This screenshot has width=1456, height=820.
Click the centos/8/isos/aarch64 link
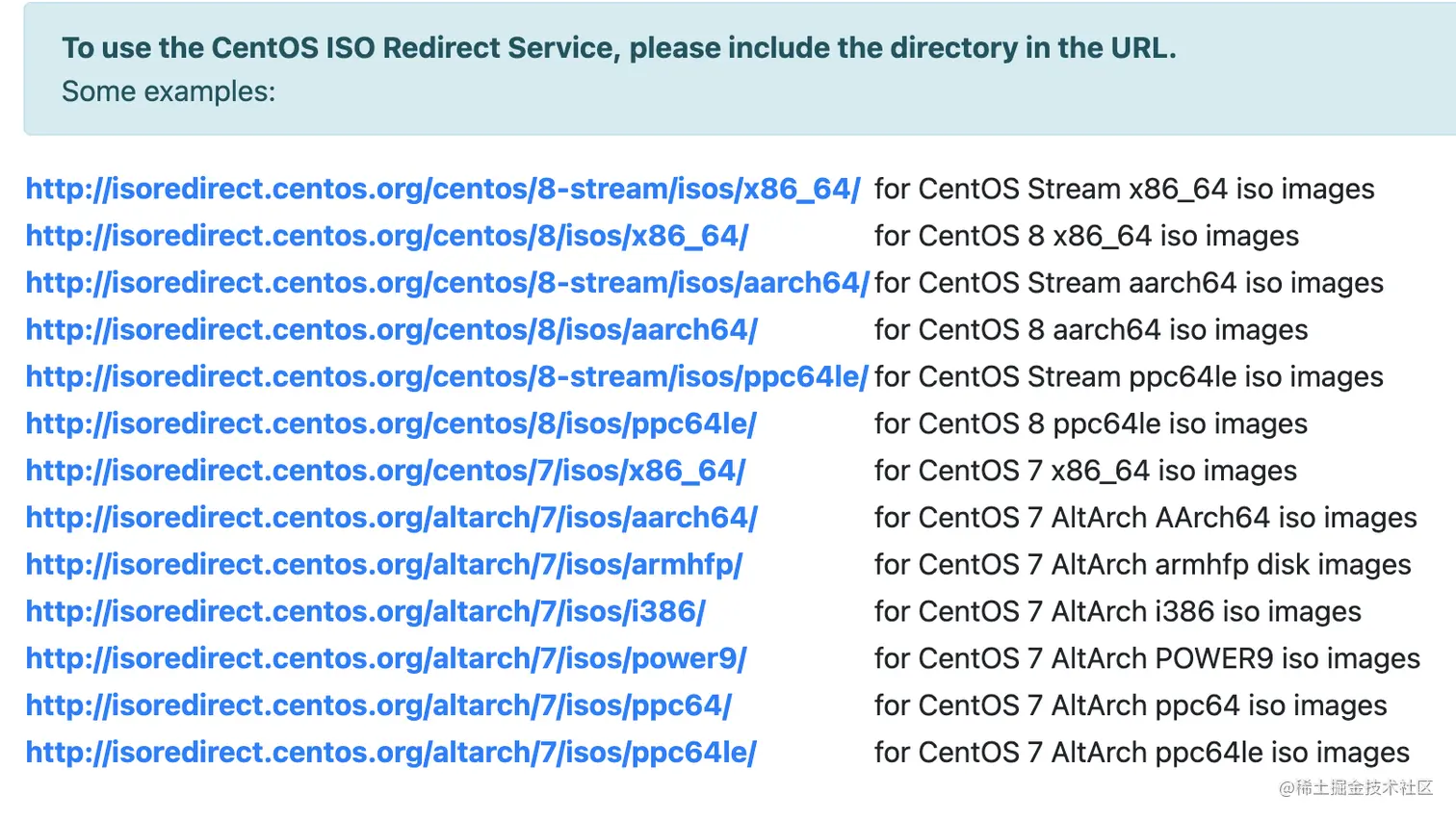[391, 330]
